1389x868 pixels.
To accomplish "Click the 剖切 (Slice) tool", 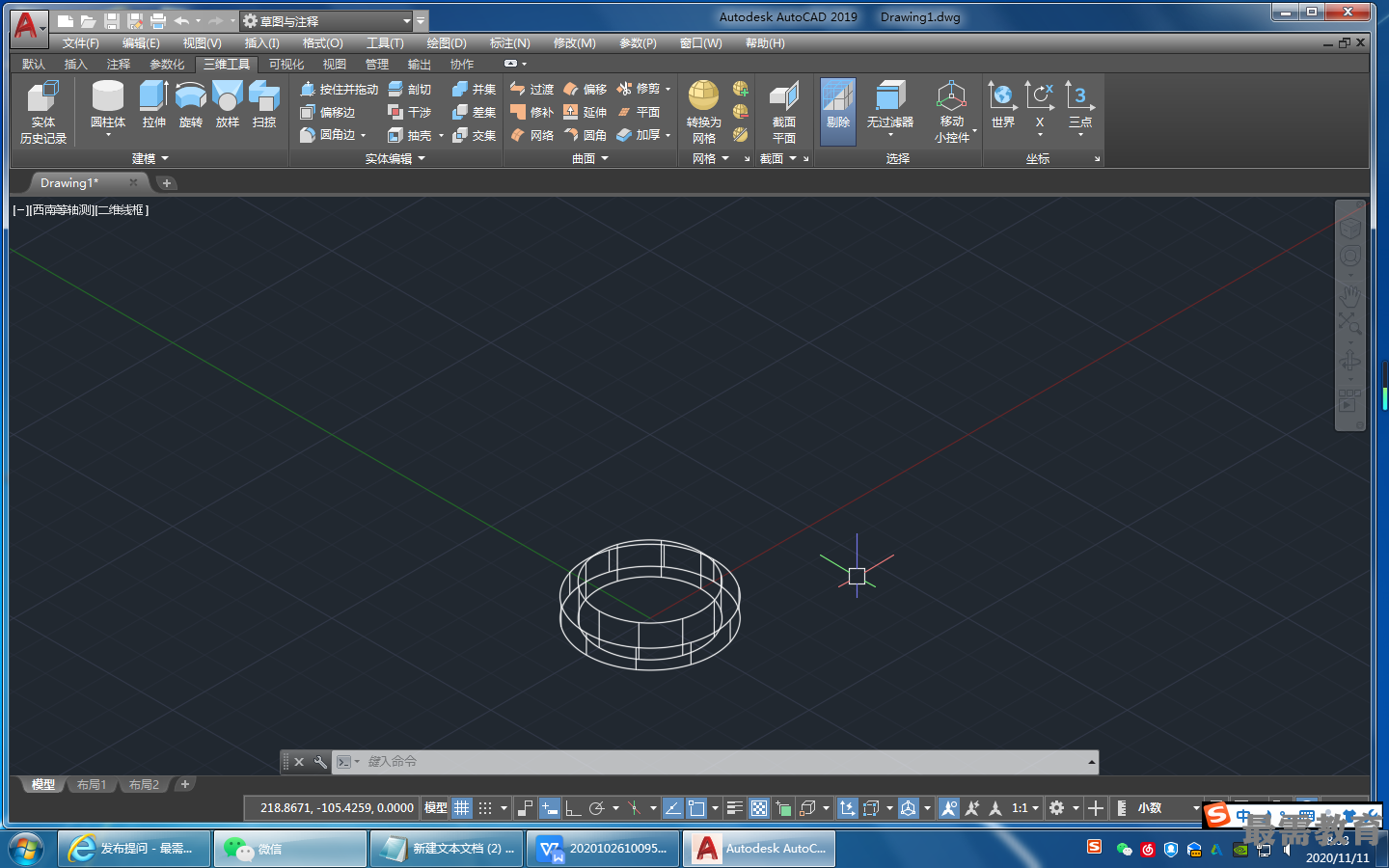I will point(410,89).
